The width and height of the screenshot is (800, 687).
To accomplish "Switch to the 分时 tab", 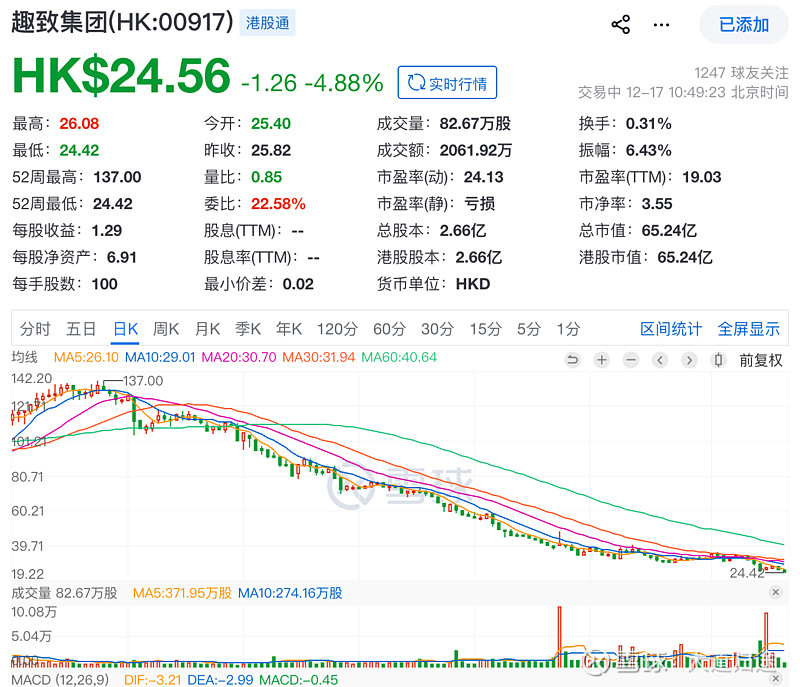I will point(35,329).
